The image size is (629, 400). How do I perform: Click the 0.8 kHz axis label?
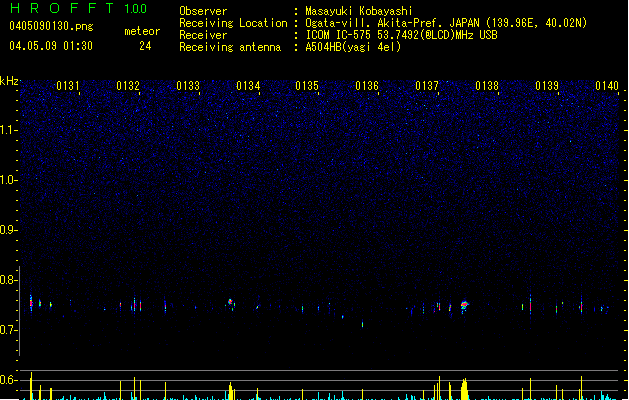point(8,280)
